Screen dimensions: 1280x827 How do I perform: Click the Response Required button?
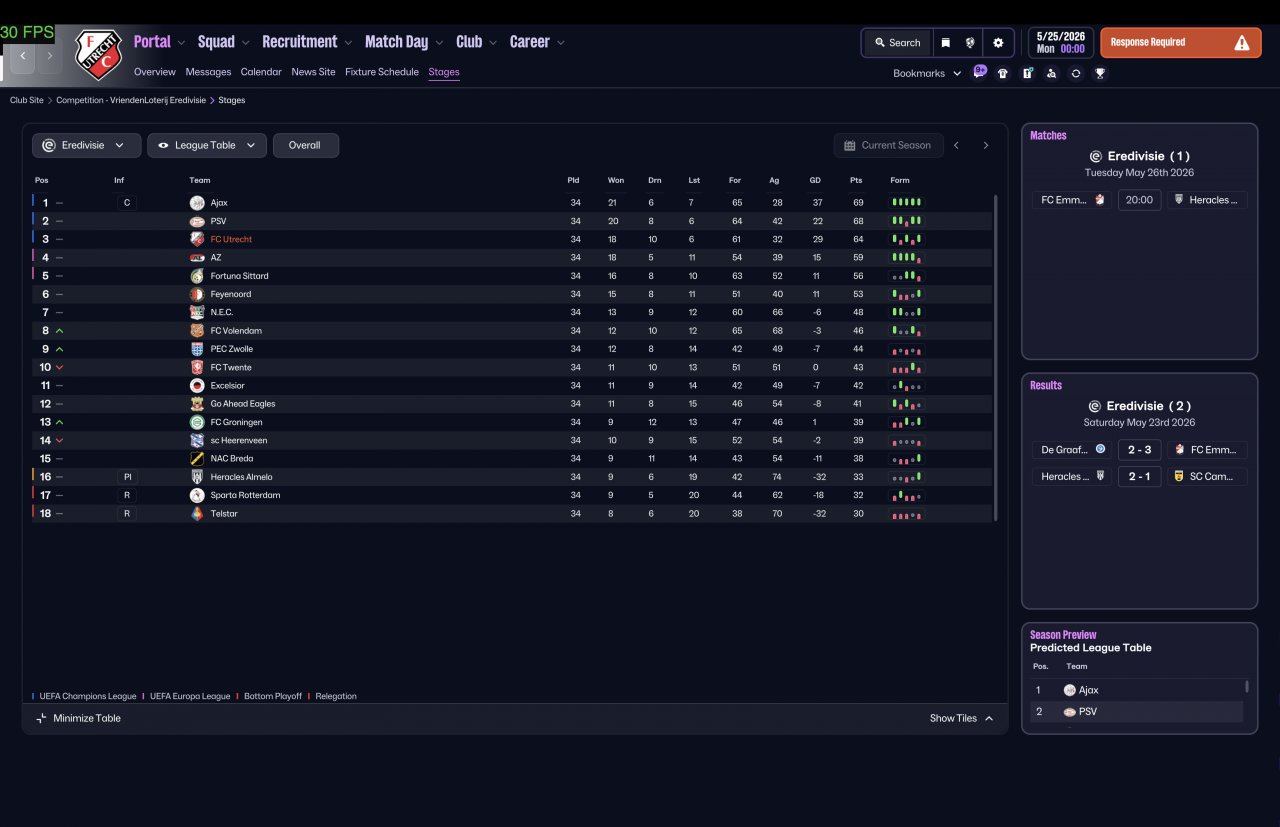pos(1179,43)
